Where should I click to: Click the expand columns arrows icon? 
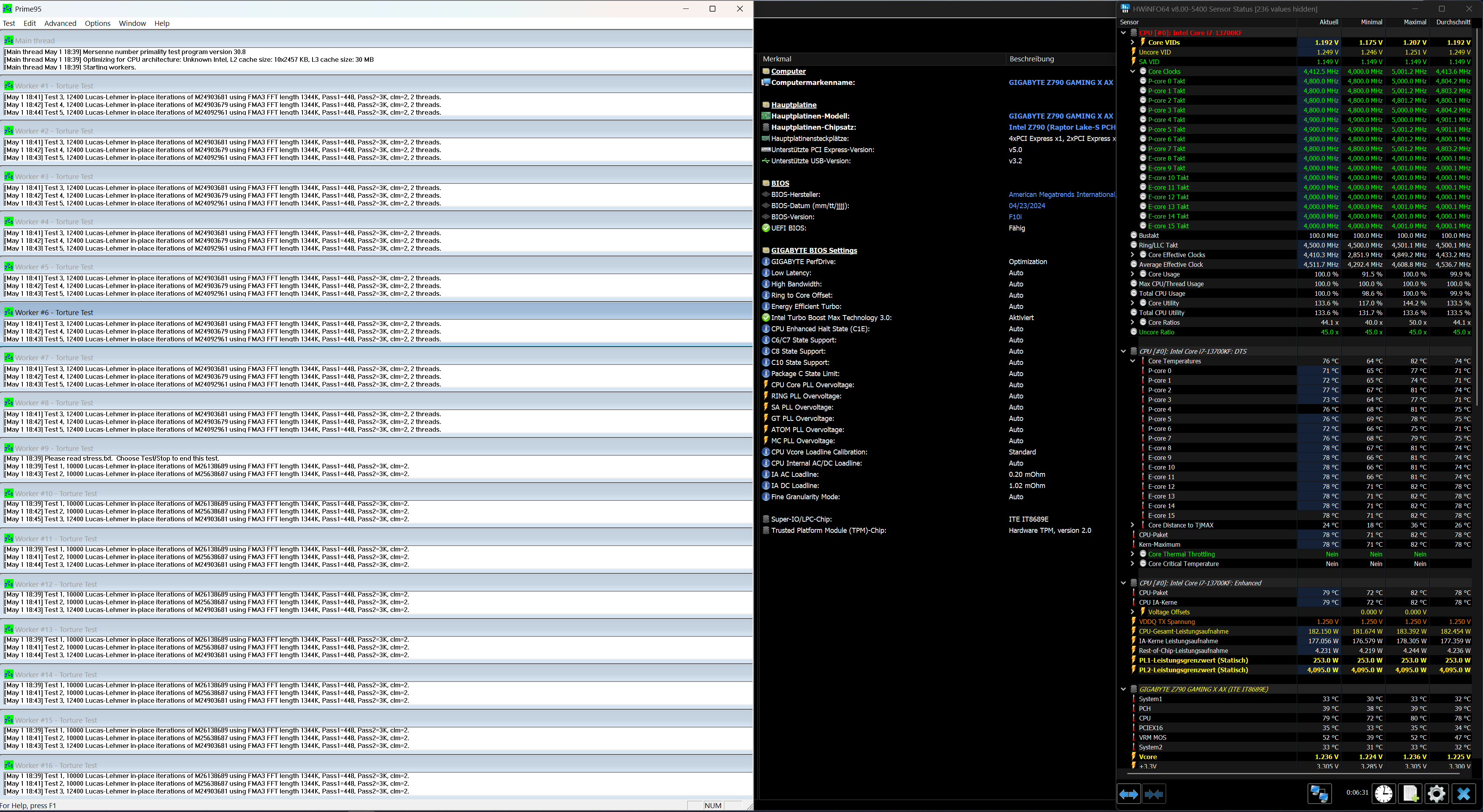click(1128, 794)
